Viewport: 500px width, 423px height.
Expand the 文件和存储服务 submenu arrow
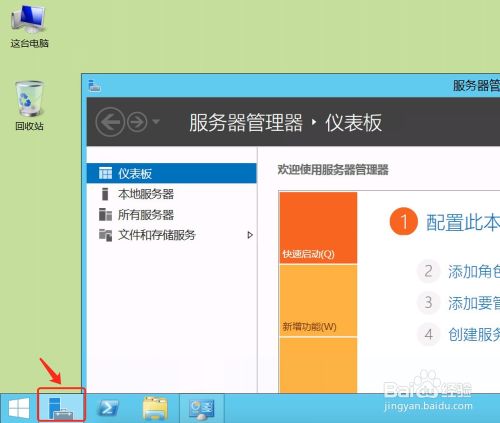[x=250, y=235]
